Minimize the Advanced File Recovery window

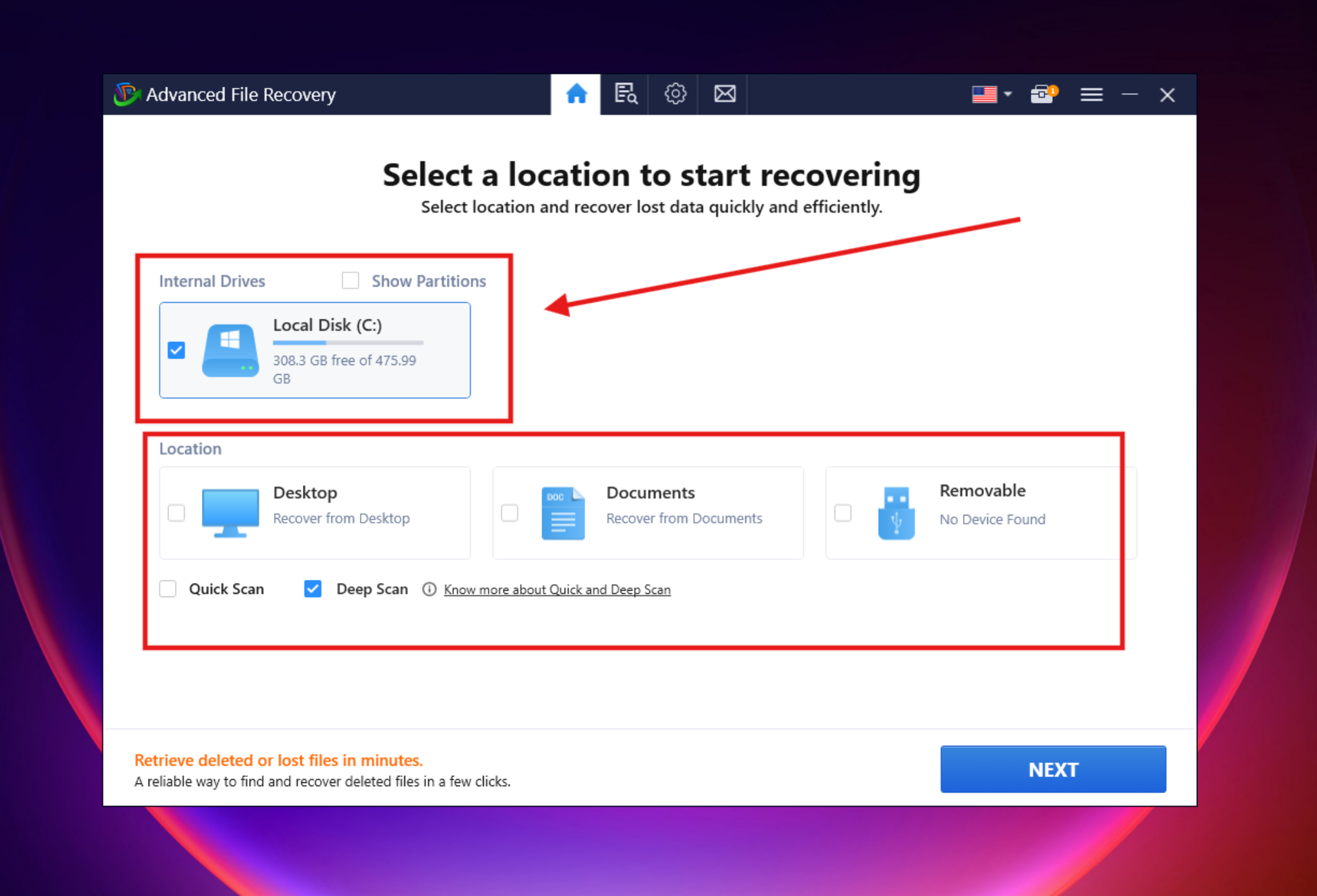click(1130, 95)
